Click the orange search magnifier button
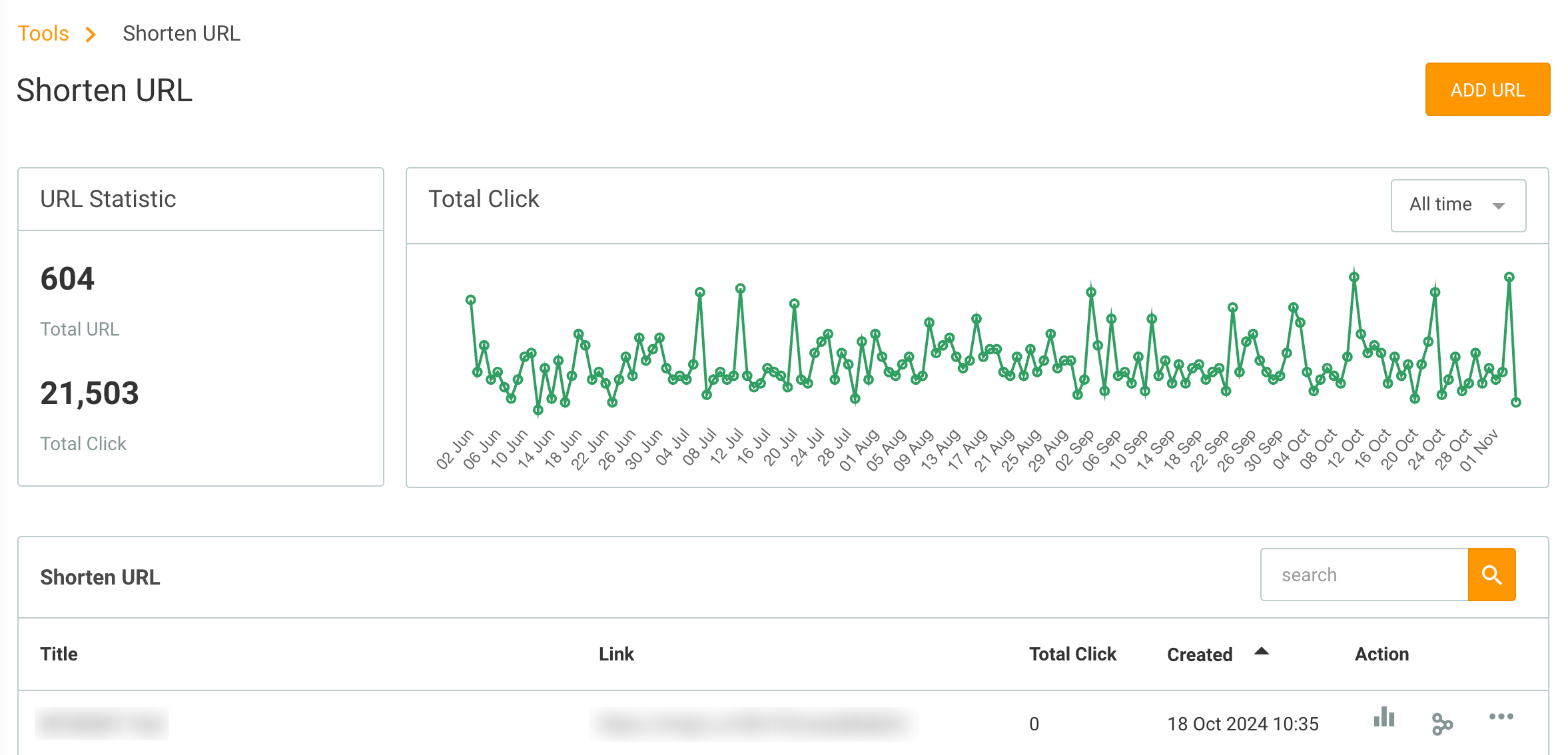The width and height of the screenshot is (1568, 755). click(x=1491, y=575)
